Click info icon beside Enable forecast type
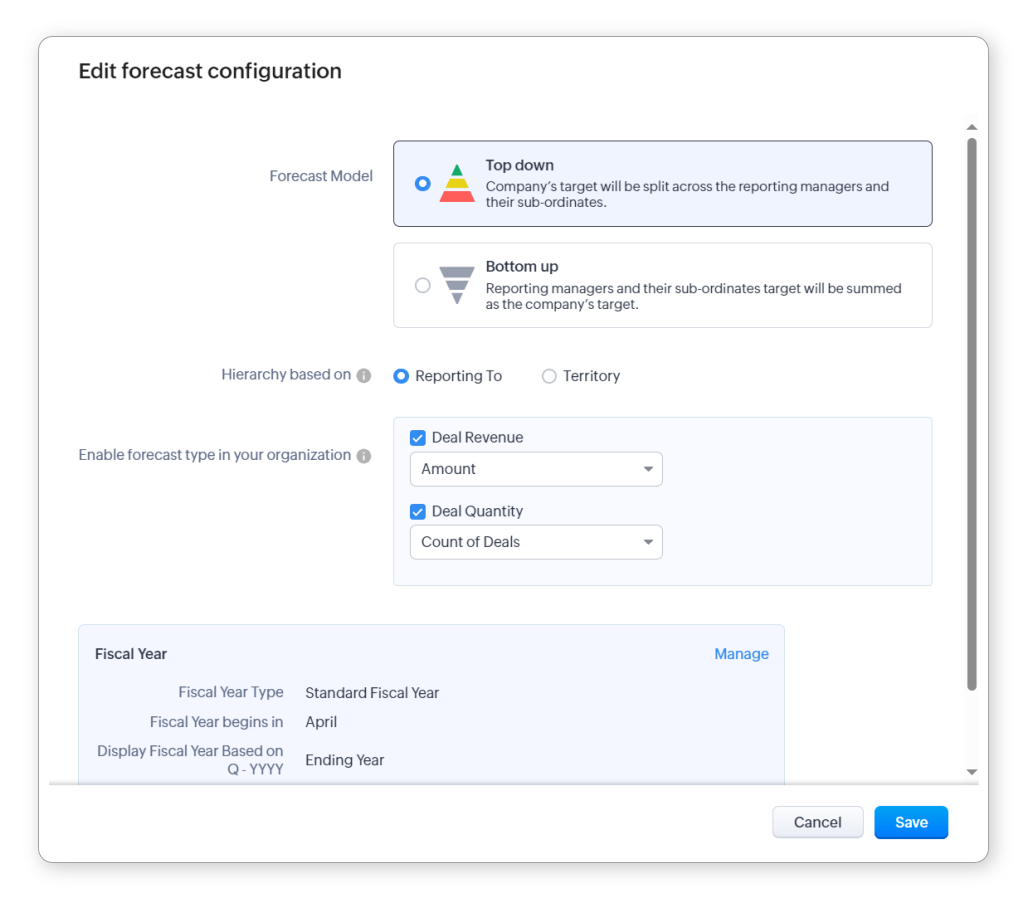 click(x=364, y=456)
